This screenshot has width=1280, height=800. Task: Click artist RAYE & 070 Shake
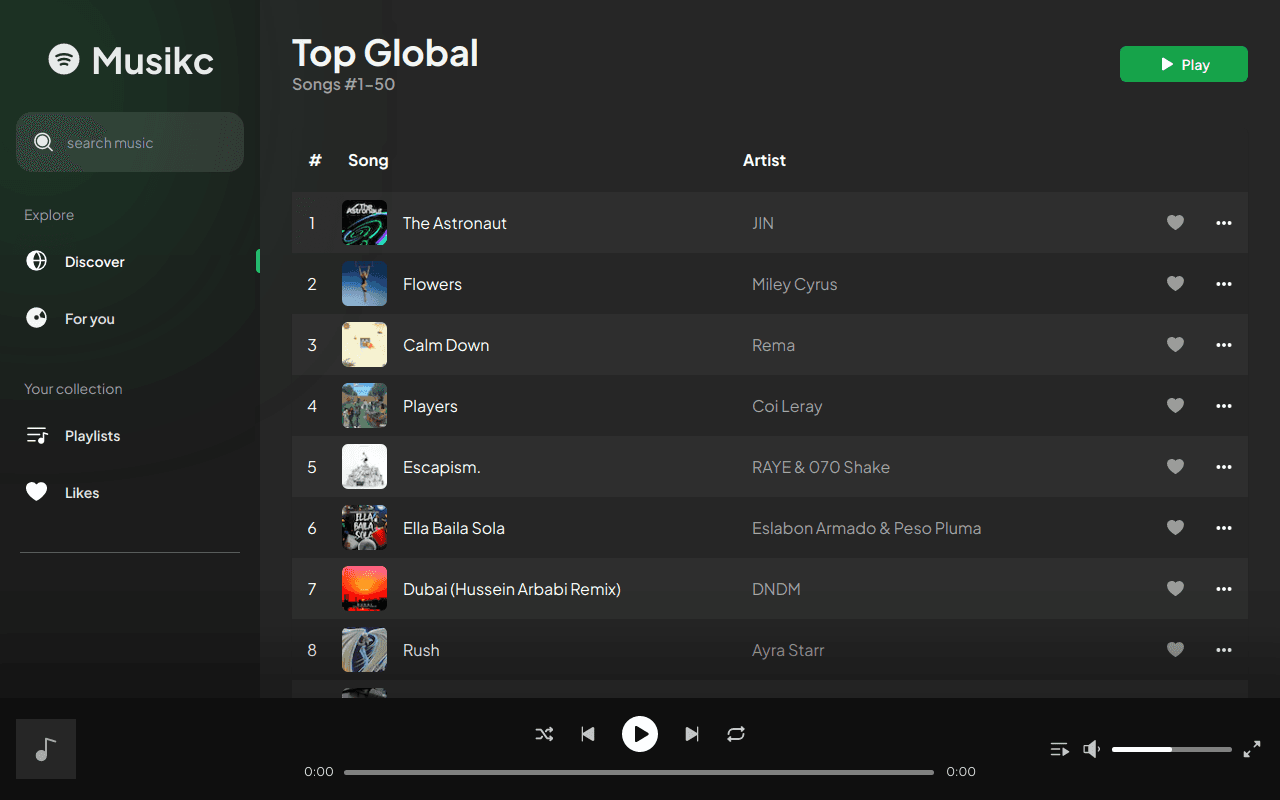click(821, 467)
